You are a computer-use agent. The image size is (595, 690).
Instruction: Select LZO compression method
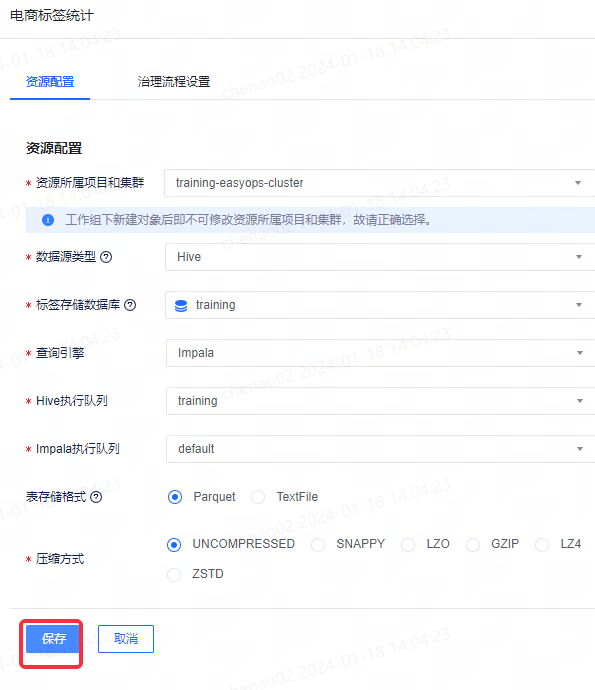(x=408, y=545)
